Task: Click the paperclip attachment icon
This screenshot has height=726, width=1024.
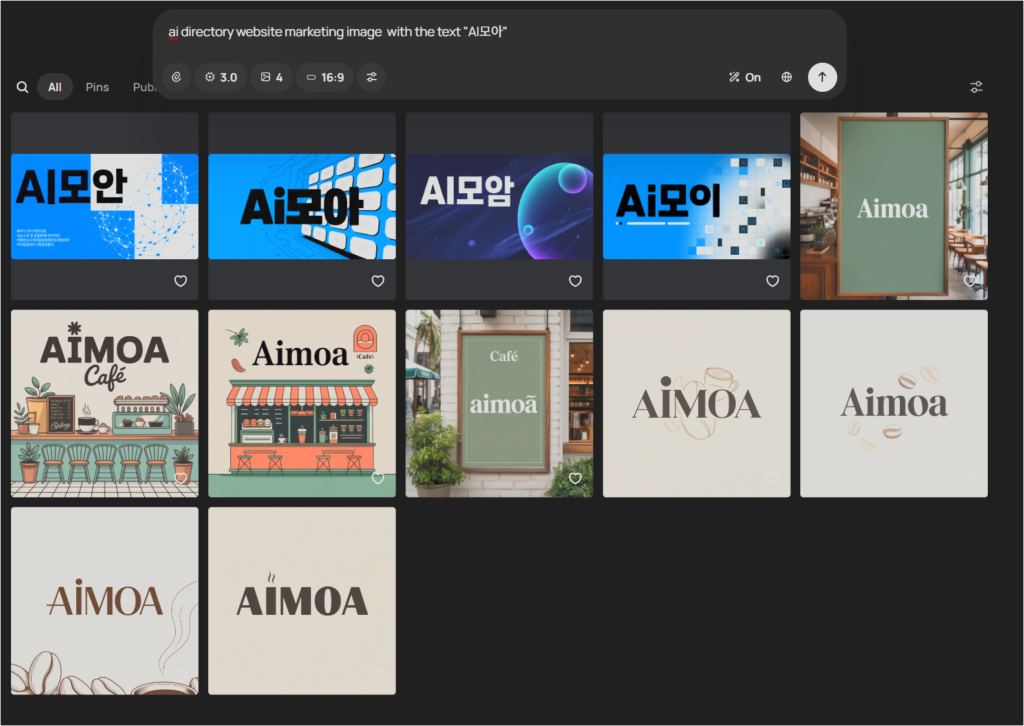Action: [x=176, y=77]
